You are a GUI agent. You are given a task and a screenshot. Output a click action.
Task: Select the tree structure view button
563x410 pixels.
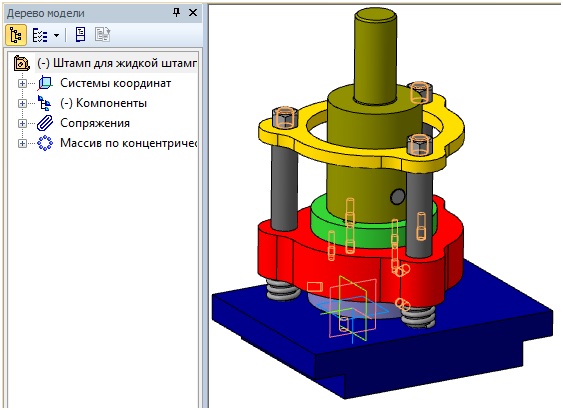click(x=16, y=35)
